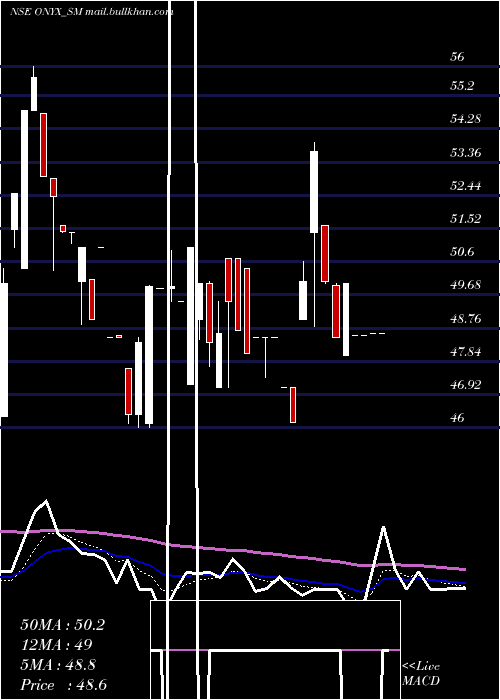The image size is (500, 700).
Task: Click the 50.6 price axis label
Action: click(462, 252)
